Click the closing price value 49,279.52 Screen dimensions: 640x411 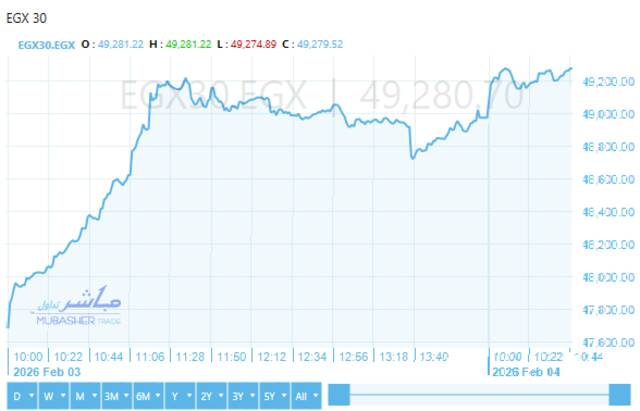click(x=319, y=44)
